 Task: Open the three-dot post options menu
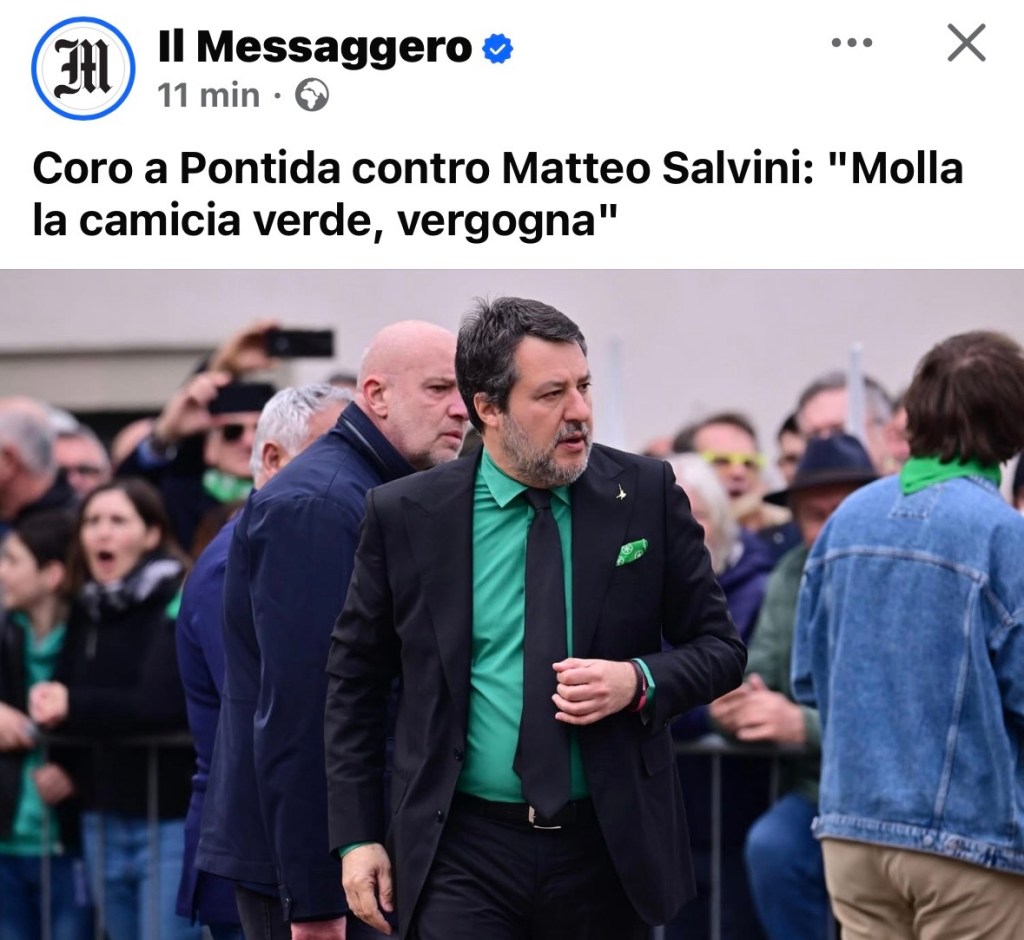coord(852,43)
